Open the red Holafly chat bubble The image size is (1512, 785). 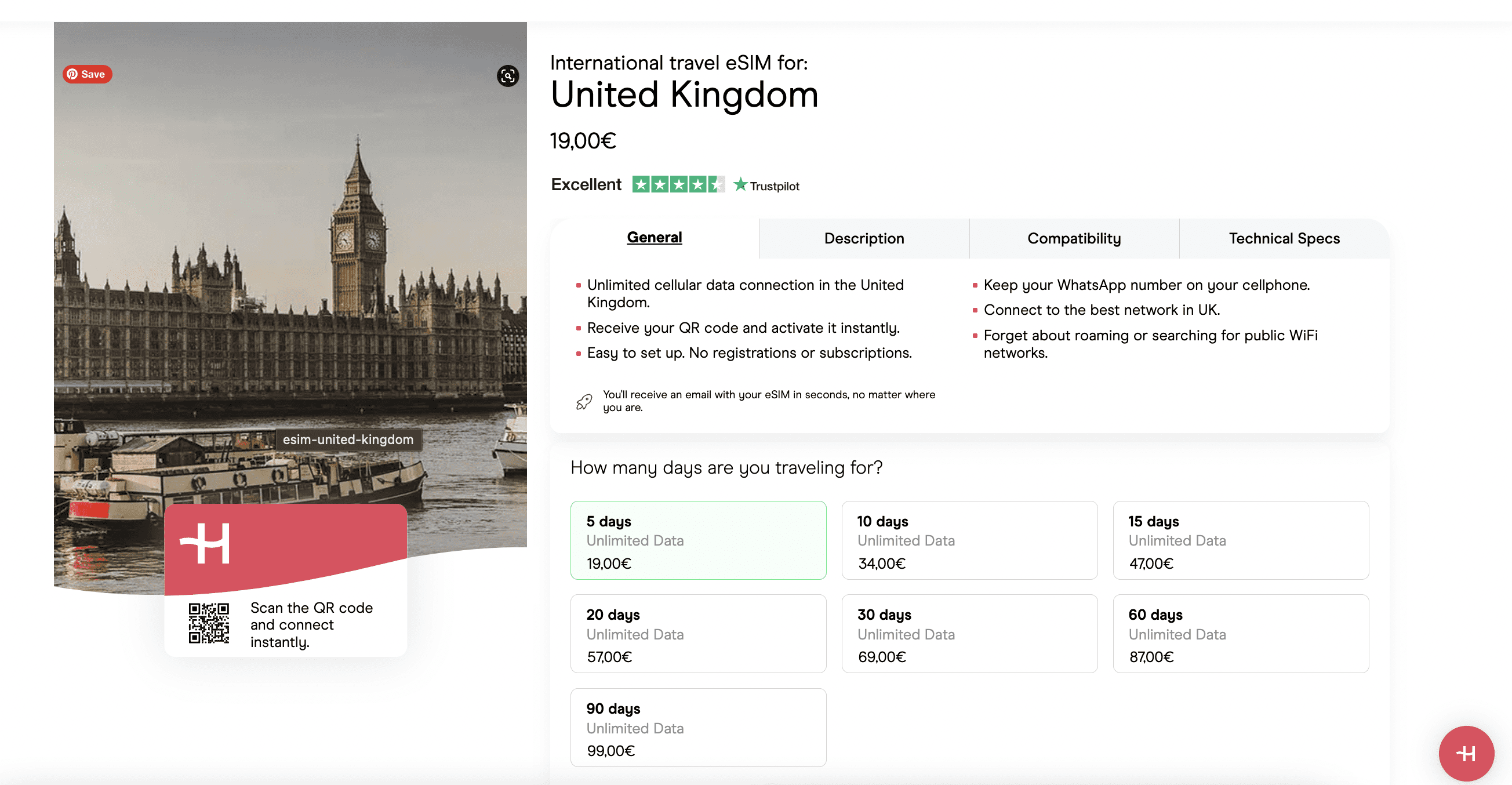tap(1466, 753)
